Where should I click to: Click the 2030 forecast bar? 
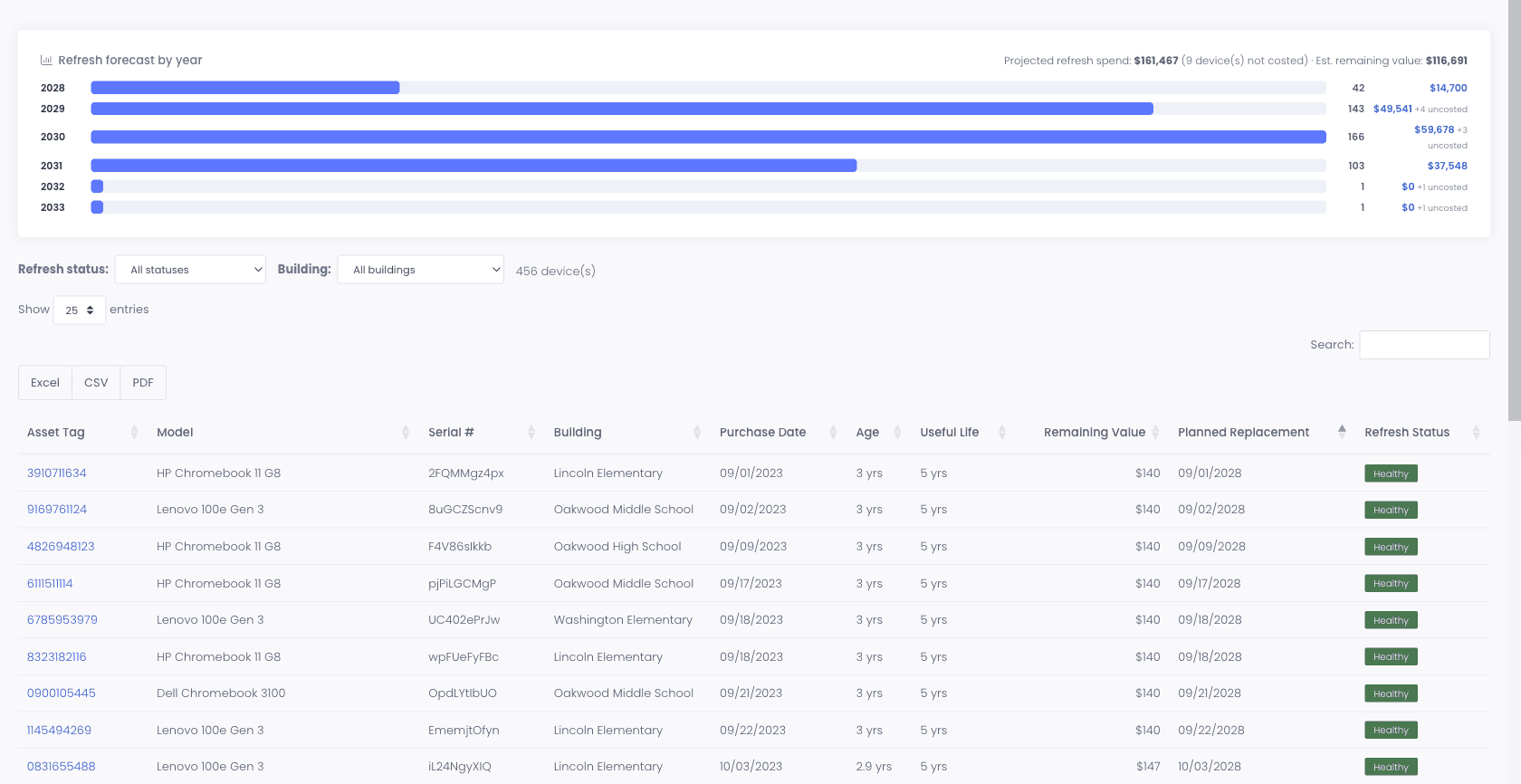coord(708,137)
